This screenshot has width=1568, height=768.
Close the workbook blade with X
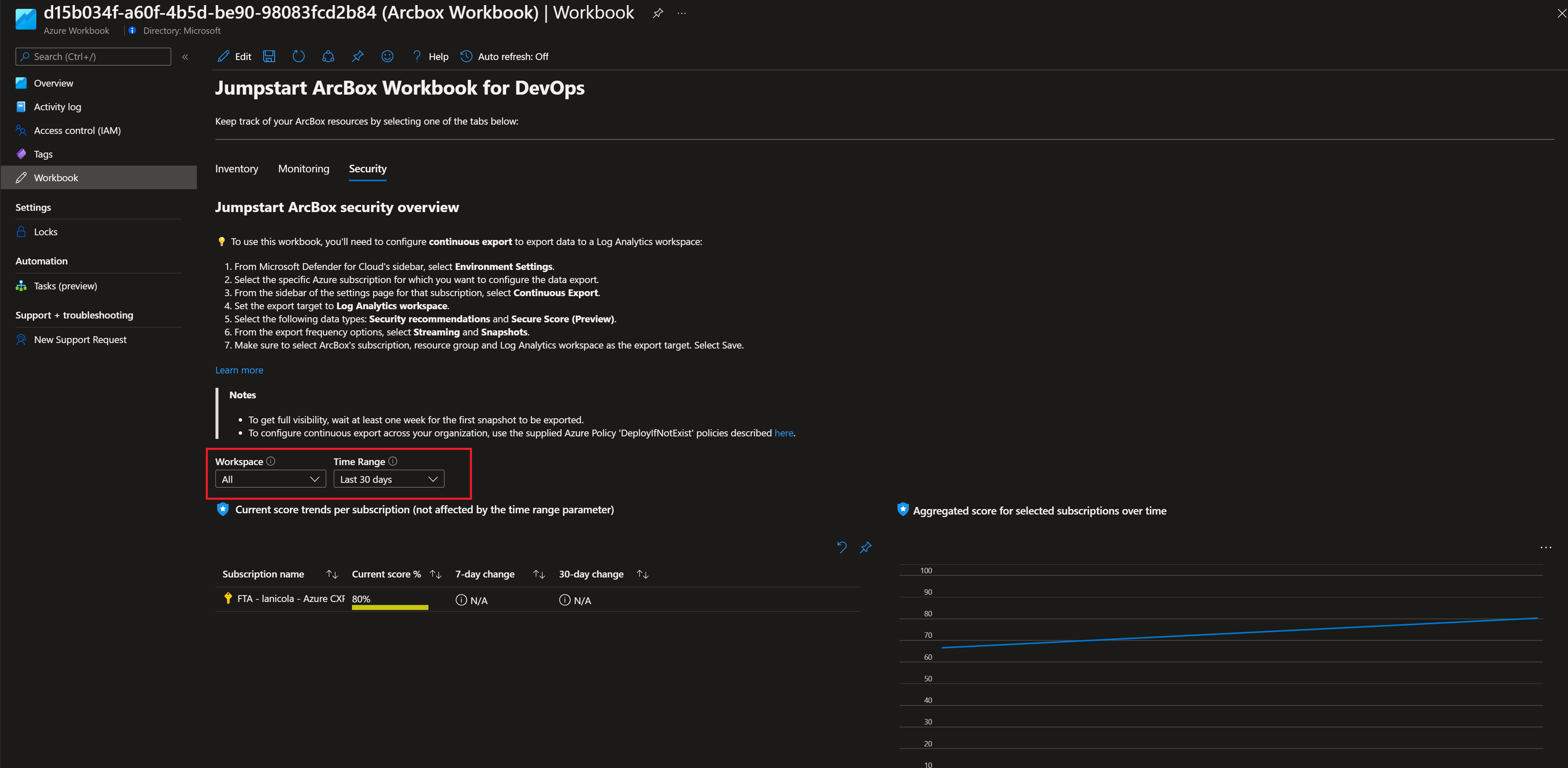[1561, 14]
